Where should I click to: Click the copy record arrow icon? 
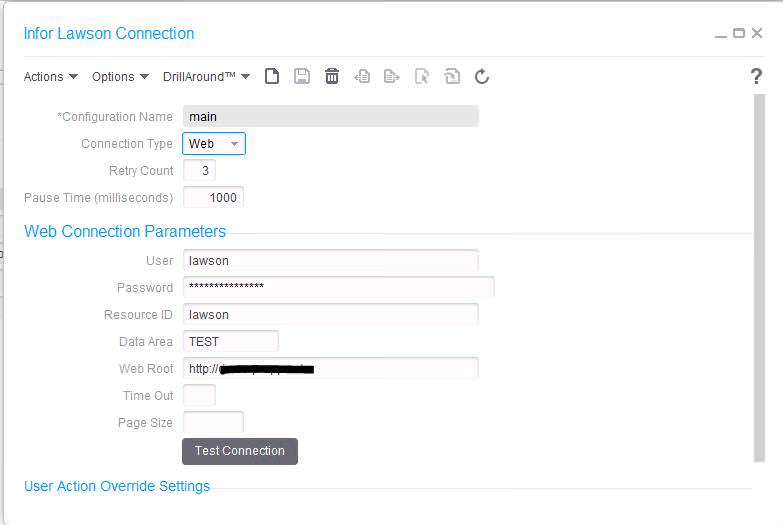click(452, 76)
